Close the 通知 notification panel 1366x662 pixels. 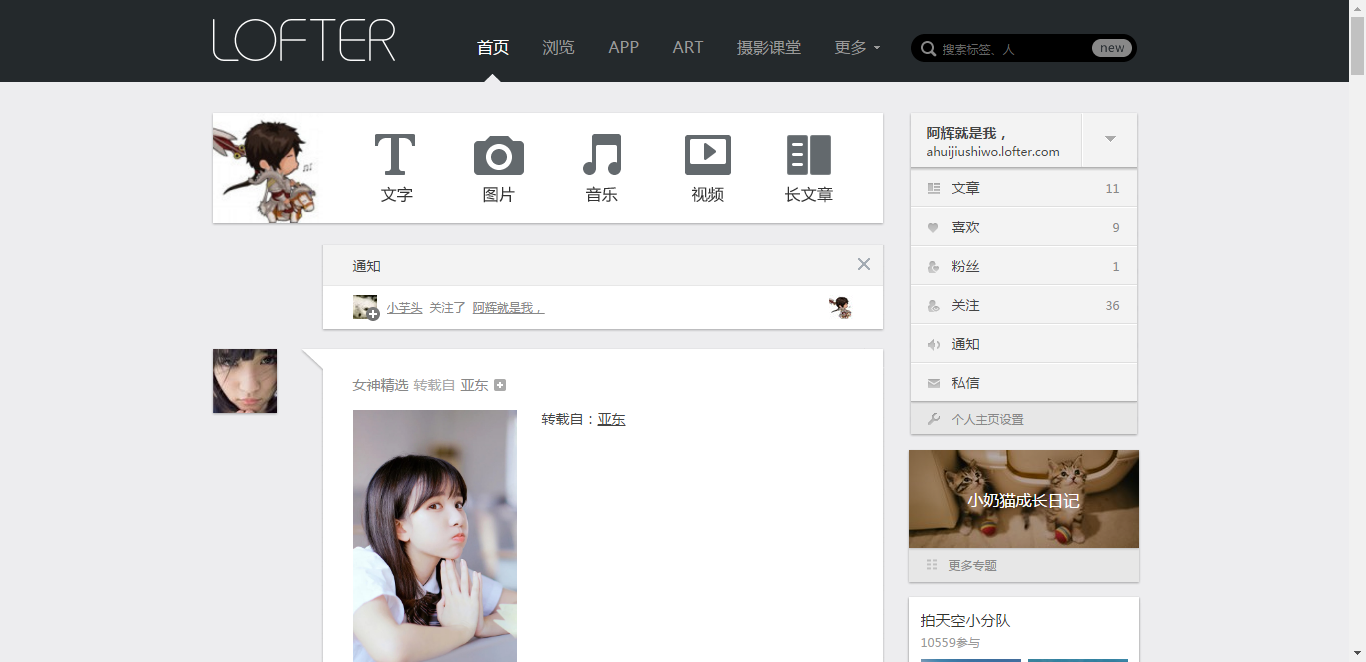coord(864,264)
